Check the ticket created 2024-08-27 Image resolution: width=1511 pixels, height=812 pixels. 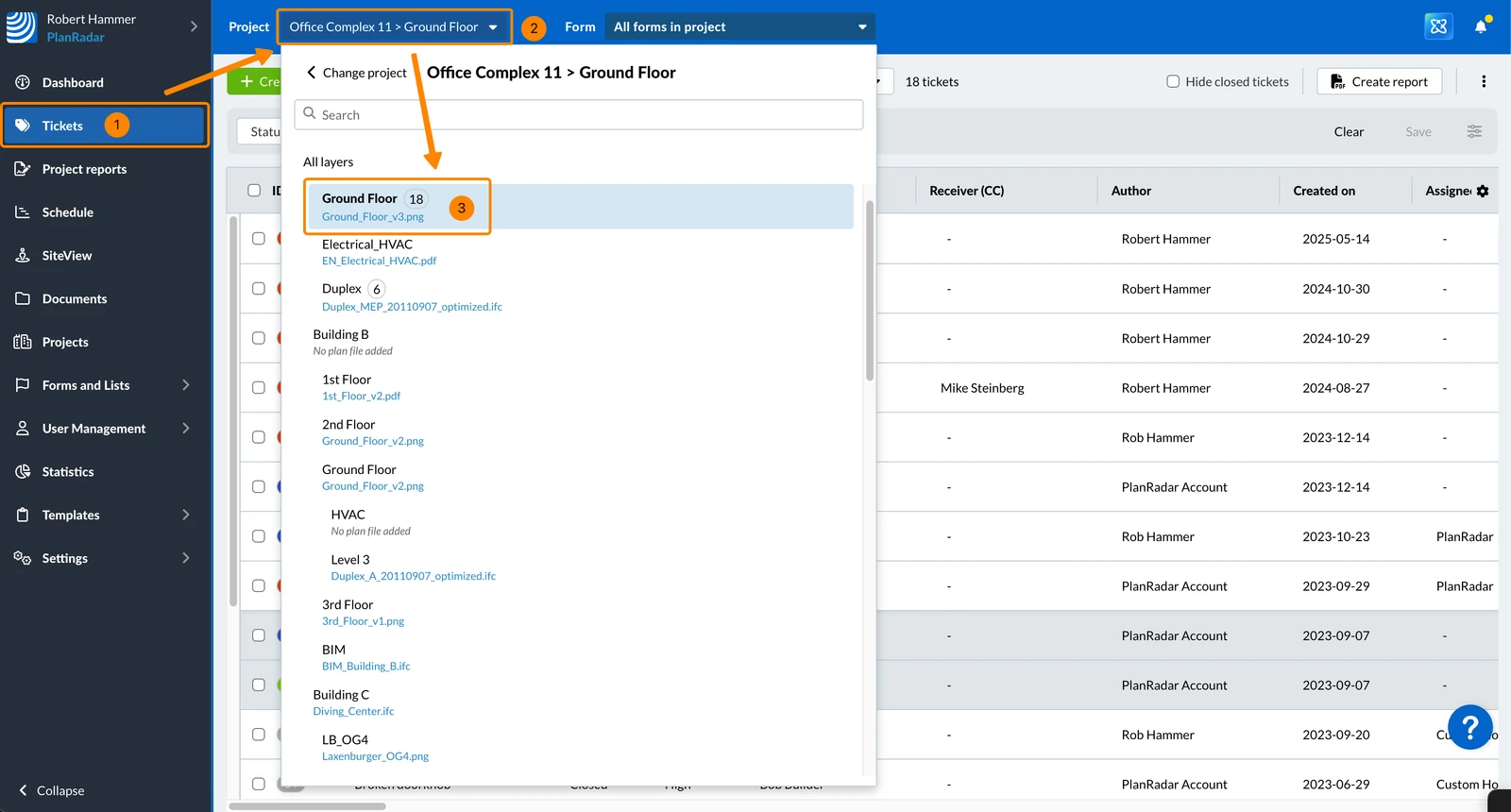pyautogui.click(x=259, y=387)
